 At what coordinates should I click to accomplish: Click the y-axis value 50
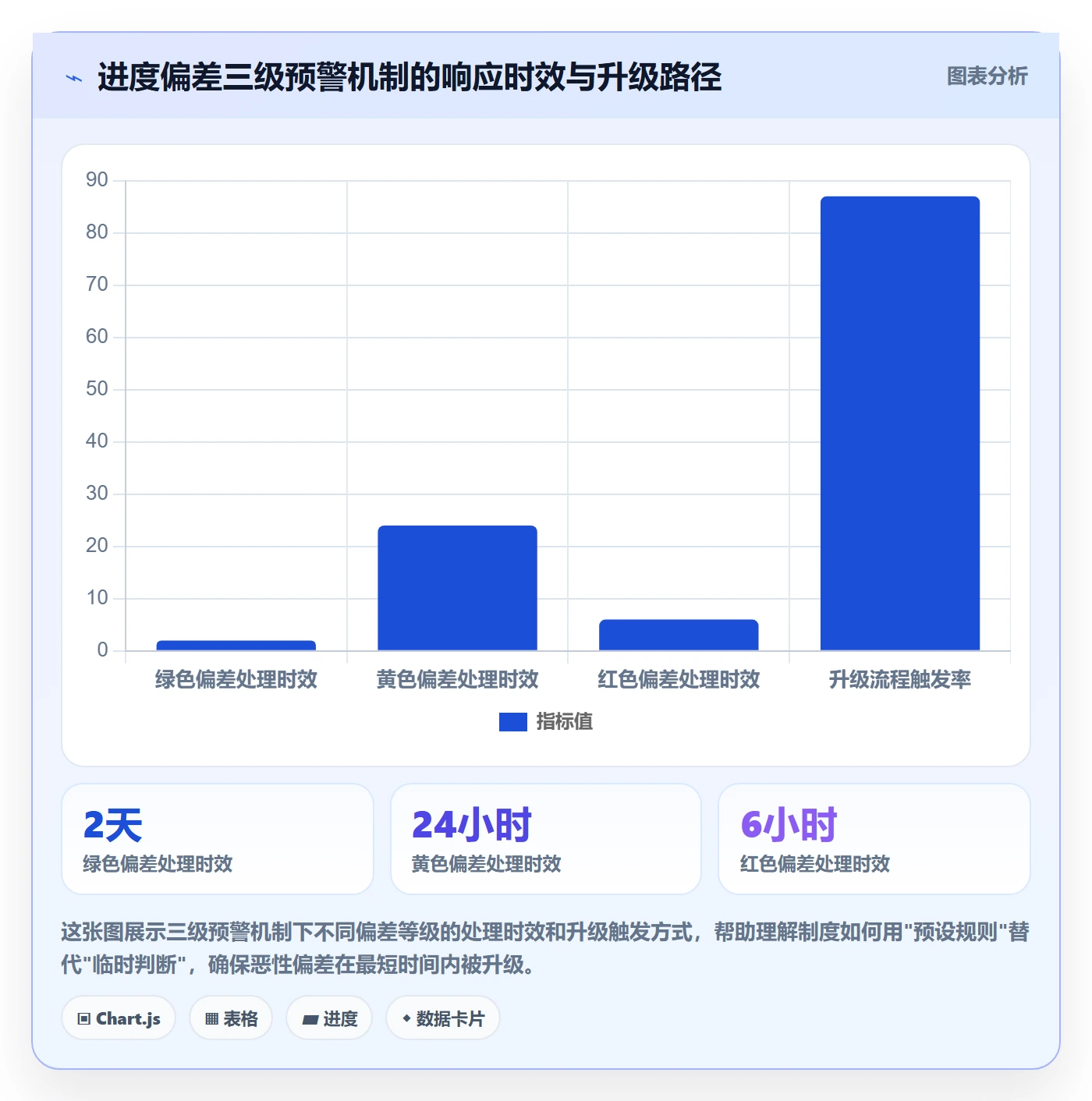pyautogui.click(x=97, y=389)
